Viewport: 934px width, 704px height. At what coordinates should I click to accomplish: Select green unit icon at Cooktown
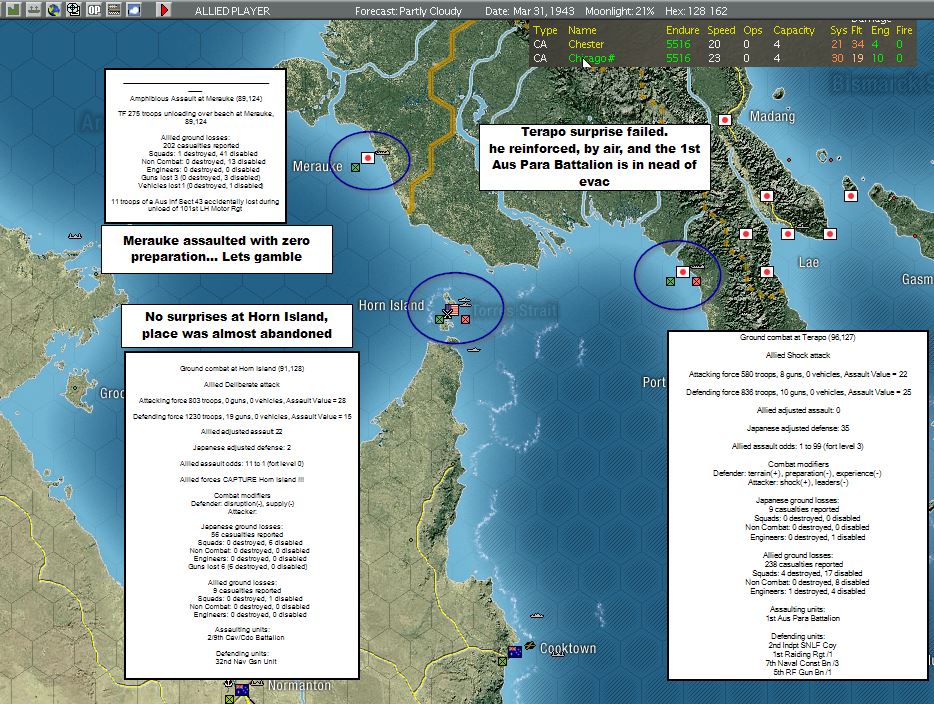coord(502,661)
